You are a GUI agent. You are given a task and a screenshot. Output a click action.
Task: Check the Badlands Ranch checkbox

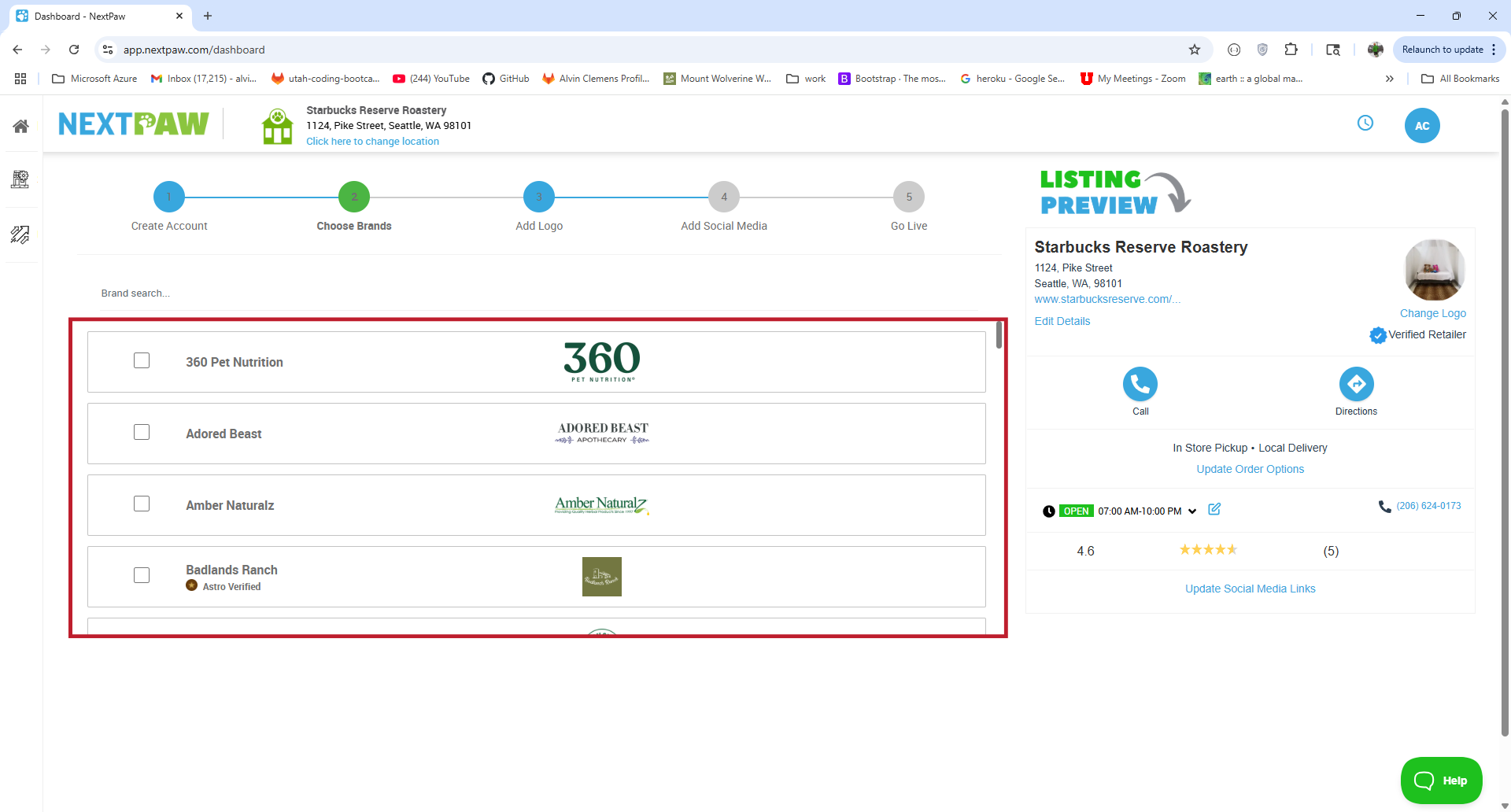pos(142,575)
